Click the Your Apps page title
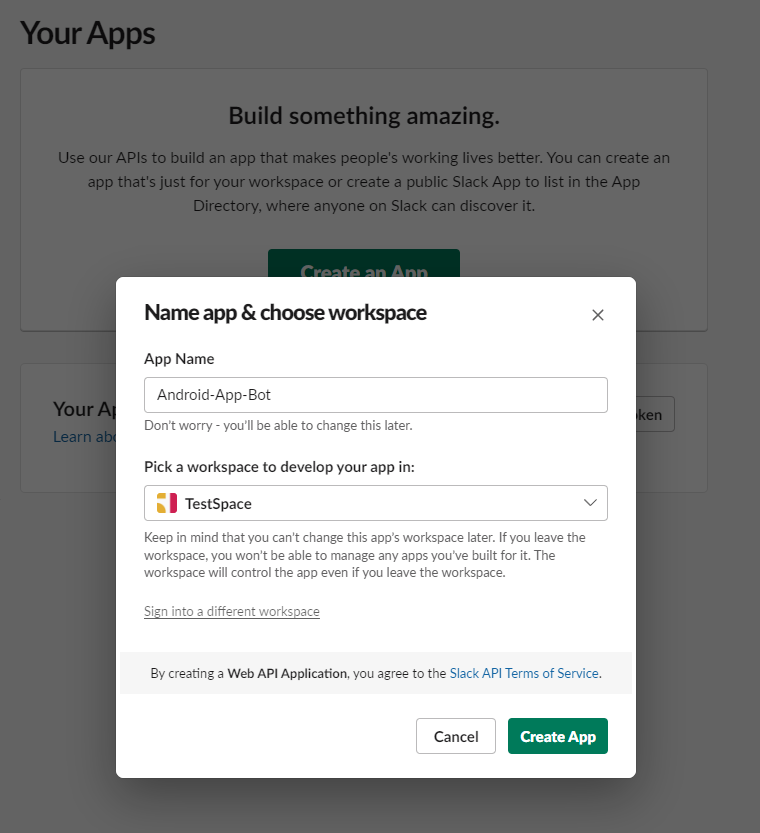Image resolution: width=760 pixels, height=833 pixels. 88,33
